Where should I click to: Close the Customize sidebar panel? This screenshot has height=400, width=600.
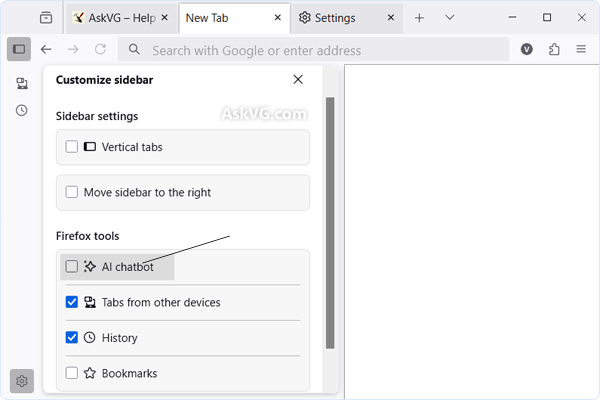pos(298,80)
